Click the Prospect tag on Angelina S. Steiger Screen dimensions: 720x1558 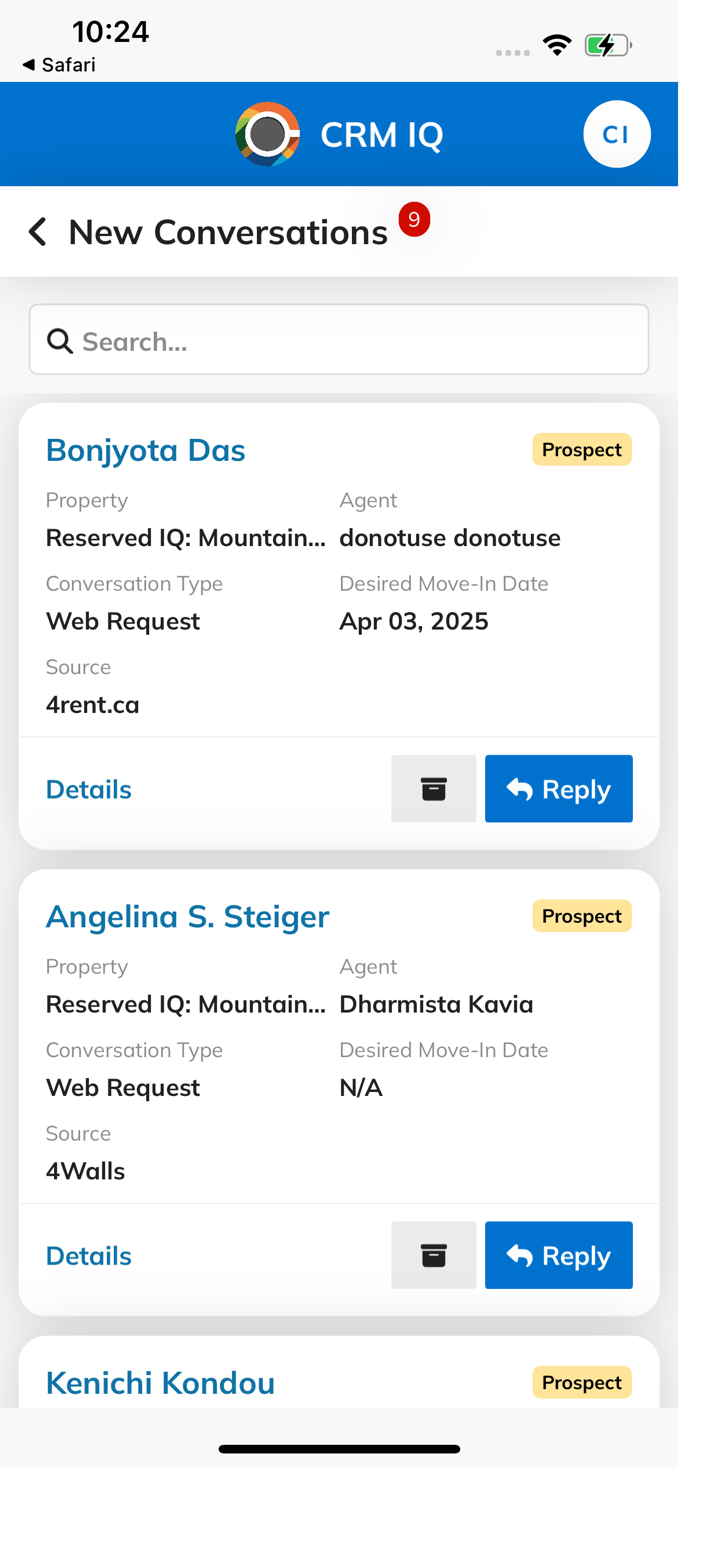(x=582, y=916)
